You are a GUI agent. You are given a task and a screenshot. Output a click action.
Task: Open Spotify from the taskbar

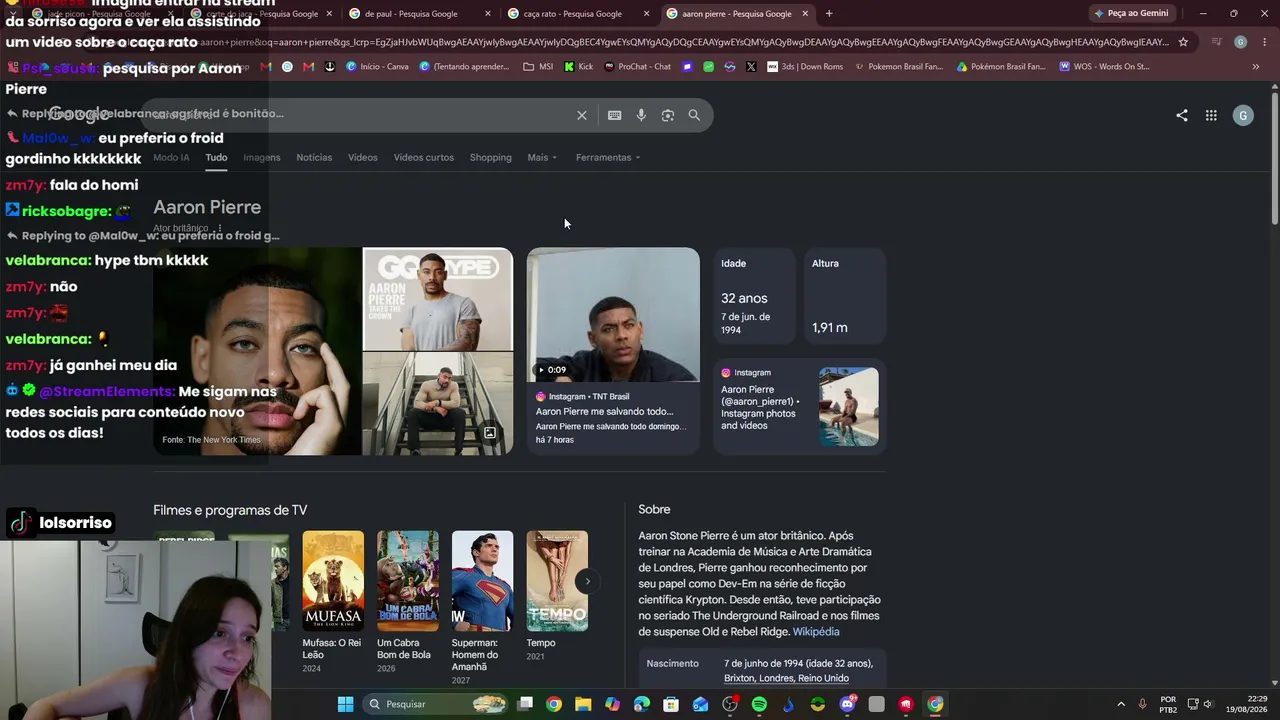tap(759, 704)
